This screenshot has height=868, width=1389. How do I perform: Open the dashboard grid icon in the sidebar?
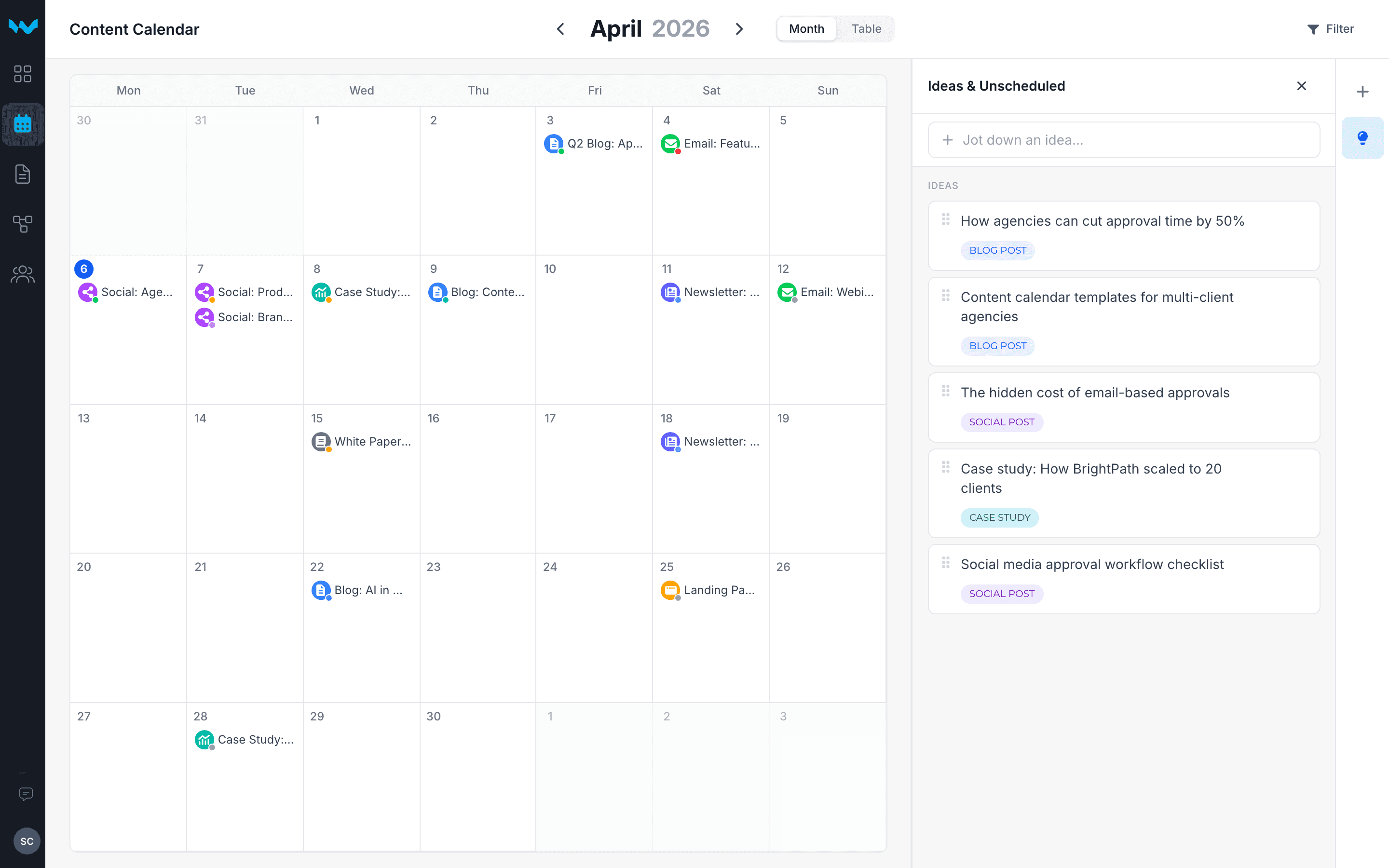[23, 73]
